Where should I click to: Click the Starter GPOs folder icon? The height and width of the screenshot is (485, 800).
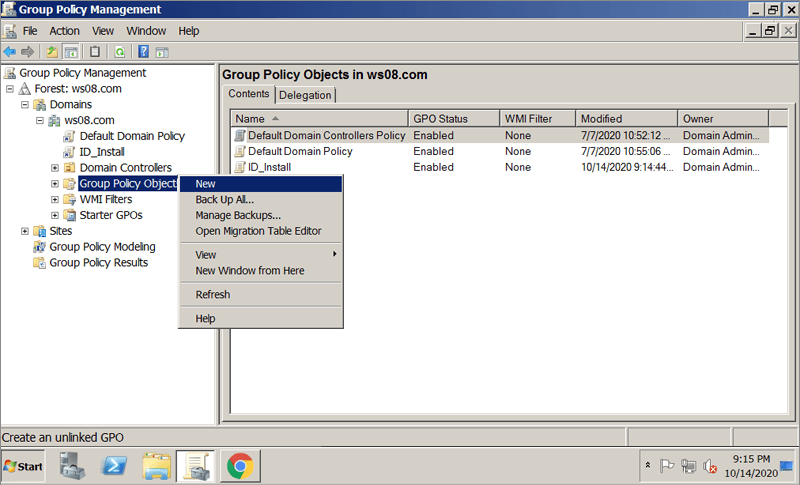click(x=69, y=215)
